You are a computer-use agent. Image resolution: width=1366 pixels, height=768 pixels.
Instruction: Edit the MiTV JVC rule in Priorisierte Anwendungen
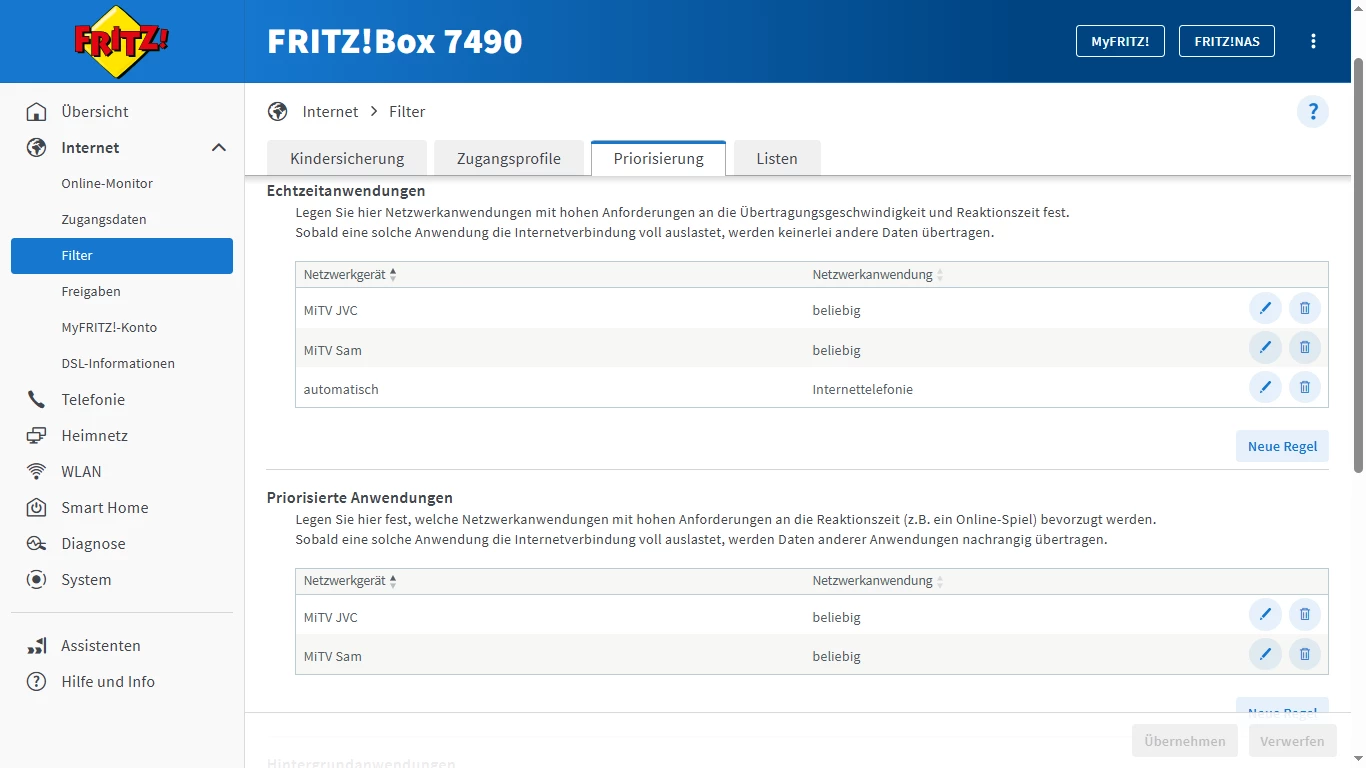(x=1265, y=614)
